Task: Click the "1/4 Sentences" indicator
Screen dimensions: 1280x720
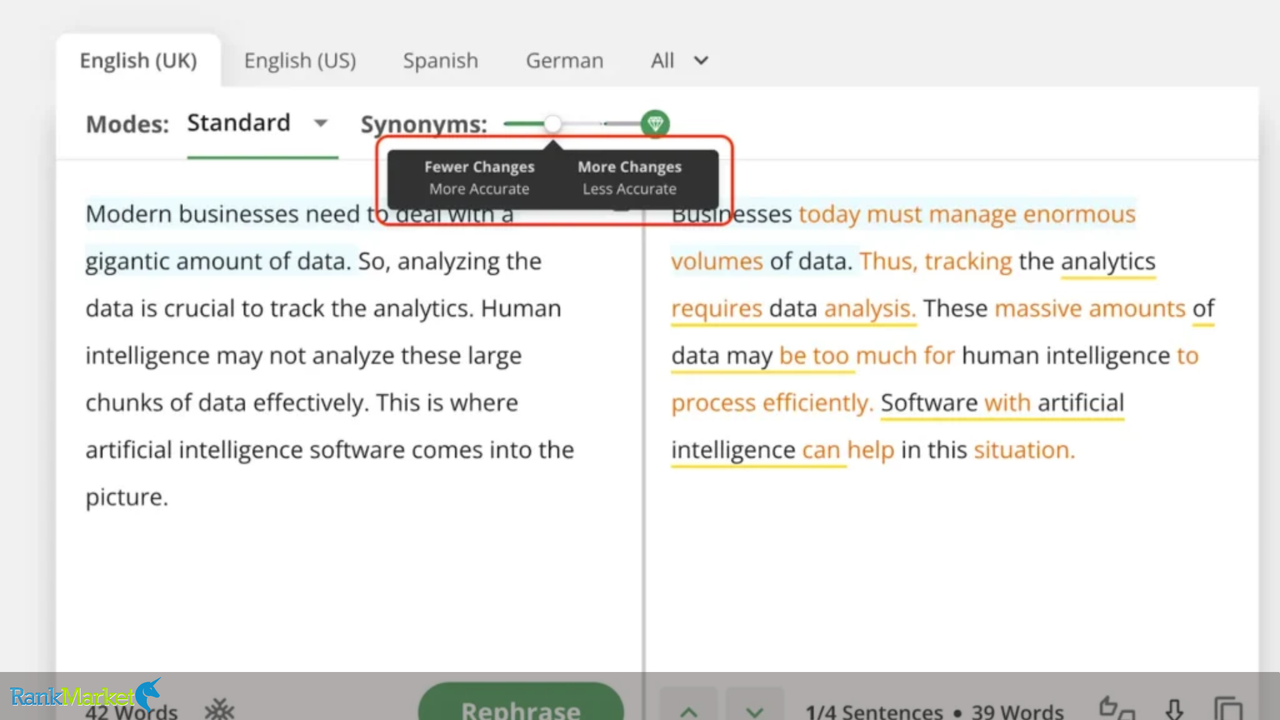Action: pyautogui.click(x=874, y=711)
